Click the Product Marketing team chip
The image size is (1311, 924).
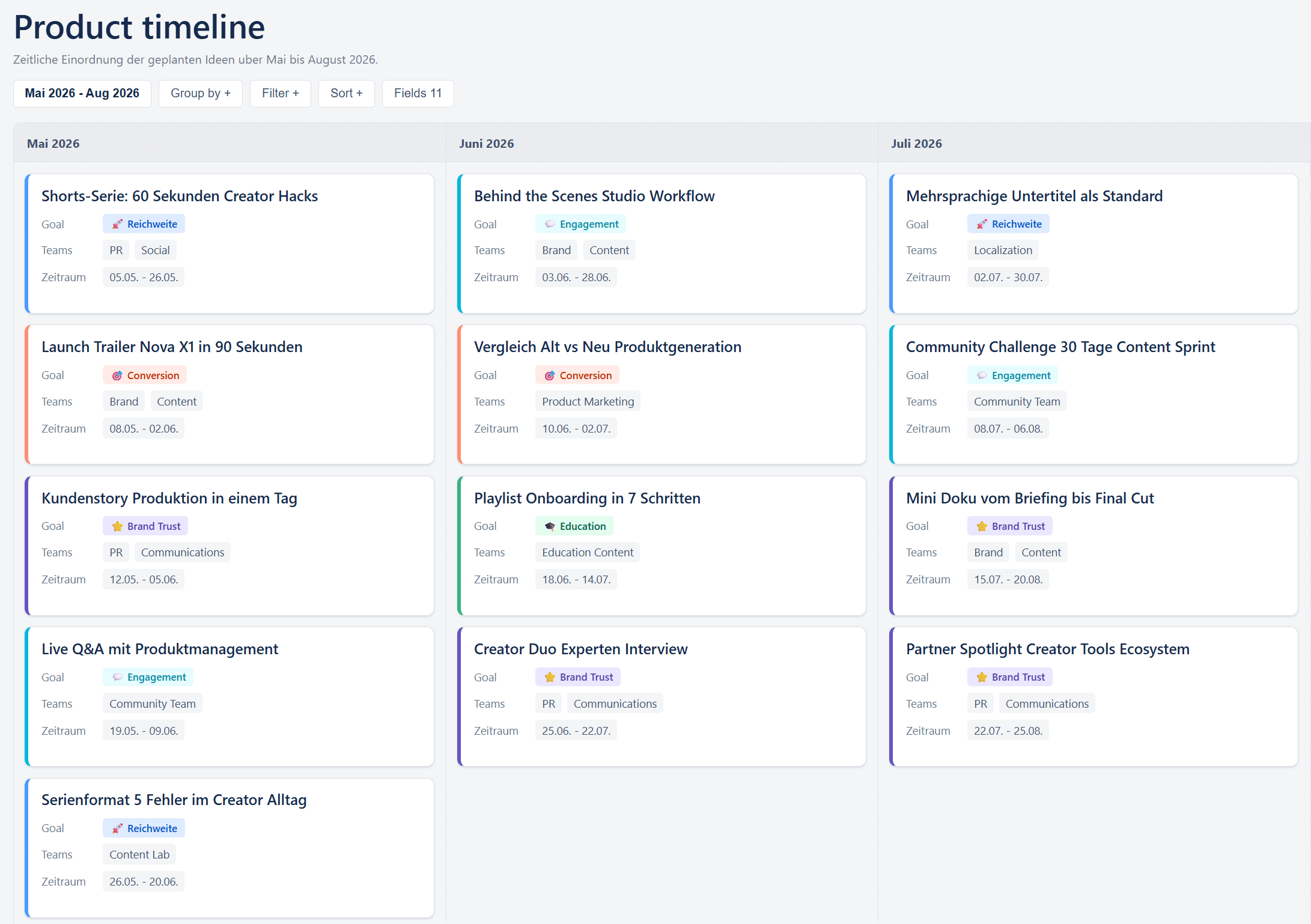click(588, 401)
